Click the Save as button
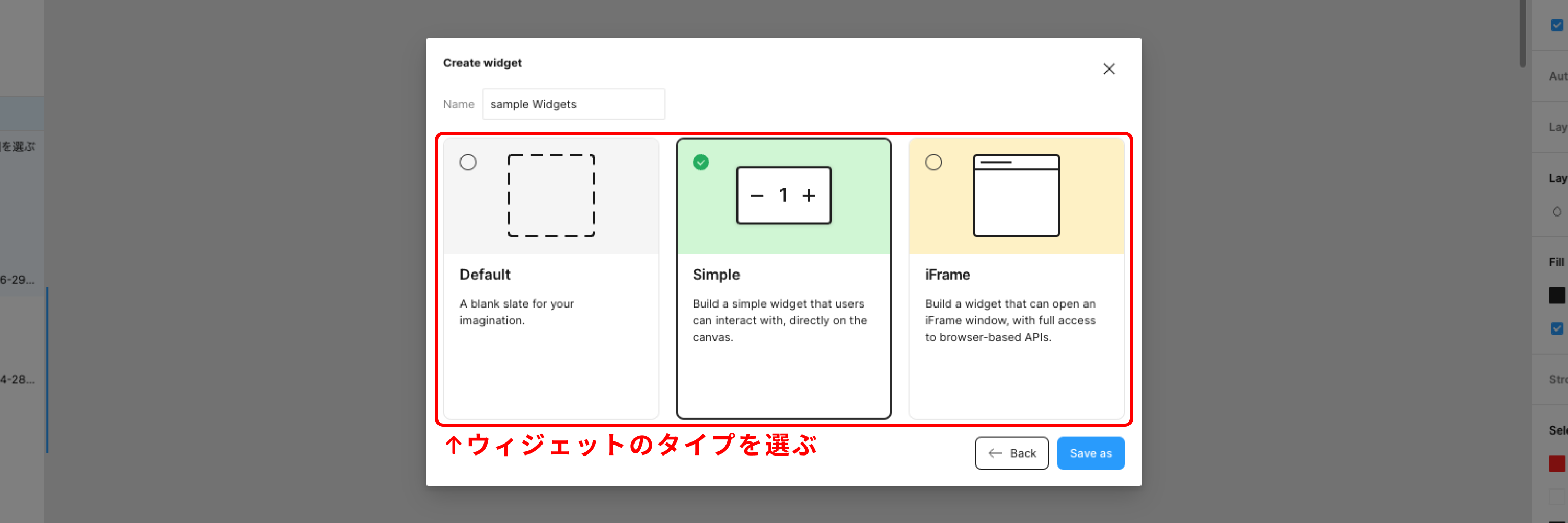 coord(1091,453)
